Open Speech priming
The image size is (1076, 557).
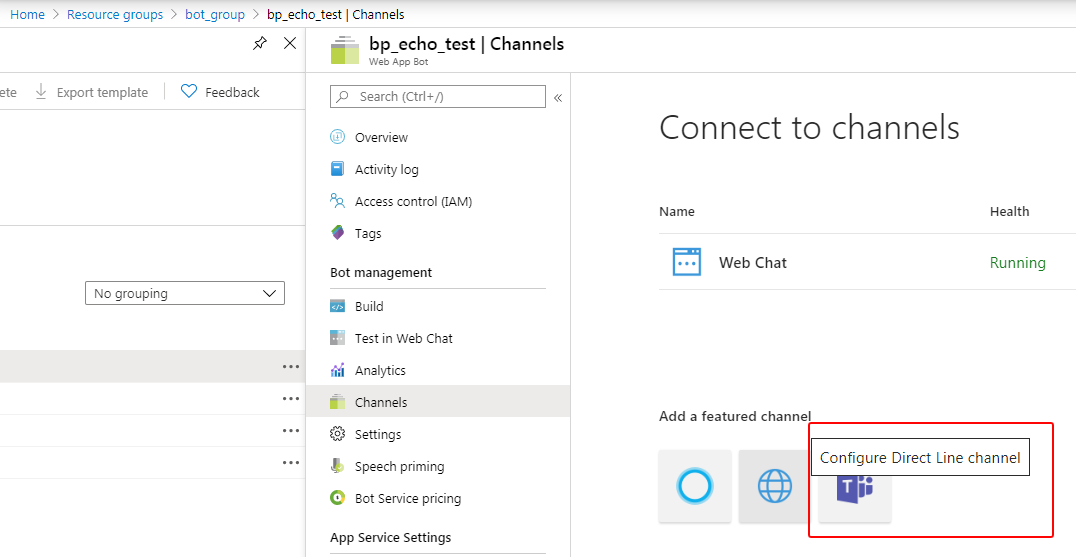point(399,466)
